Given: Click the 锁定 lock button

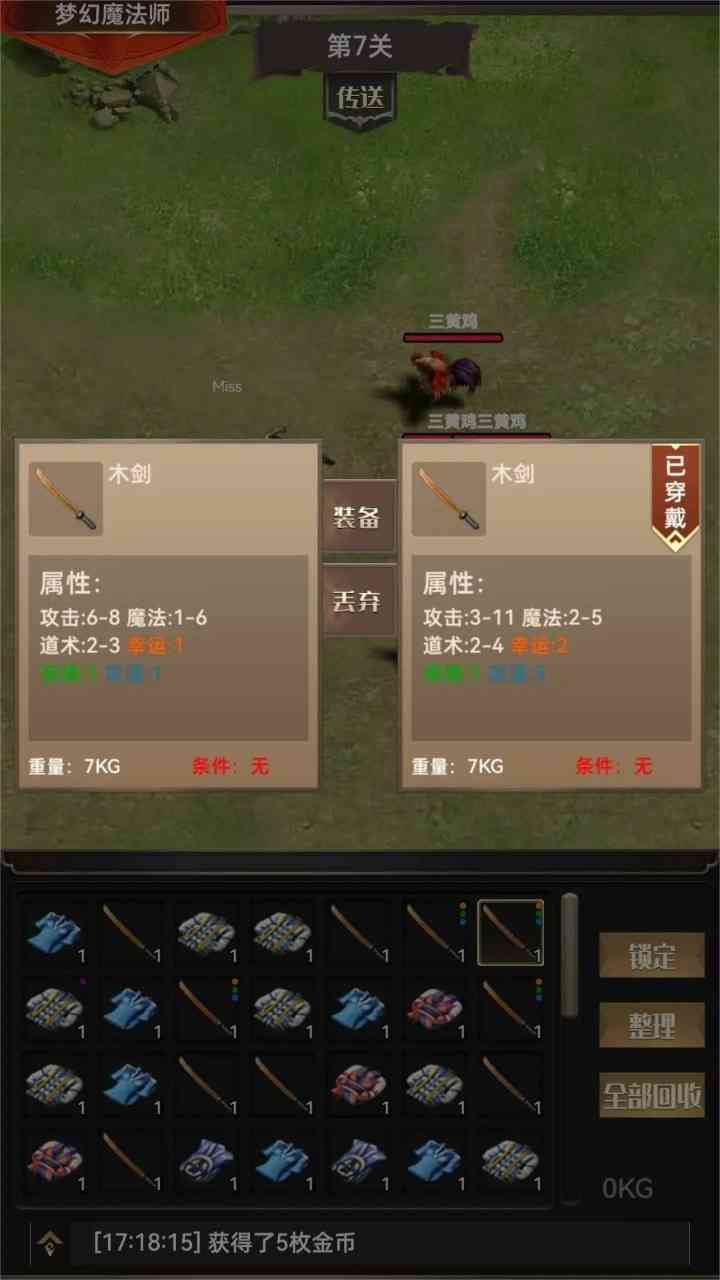Looking at the screenshot, I should pos(652,956).
